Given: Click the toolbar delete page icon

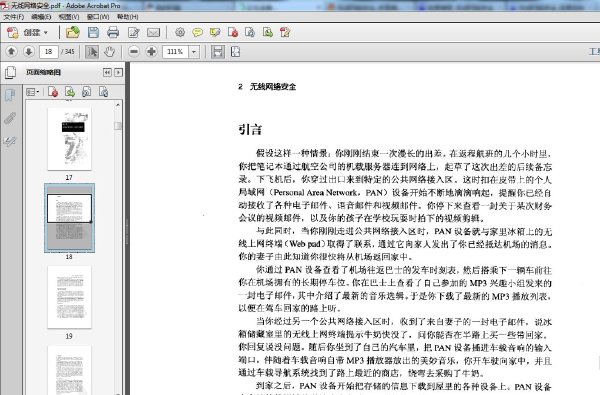Looking at the screenshot, I should click(233, 33).
